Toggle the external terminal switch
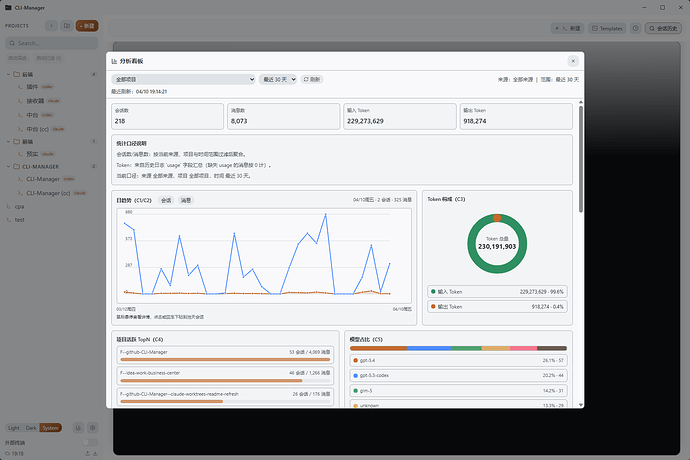690x460 pixels. [x=90, y=442]
